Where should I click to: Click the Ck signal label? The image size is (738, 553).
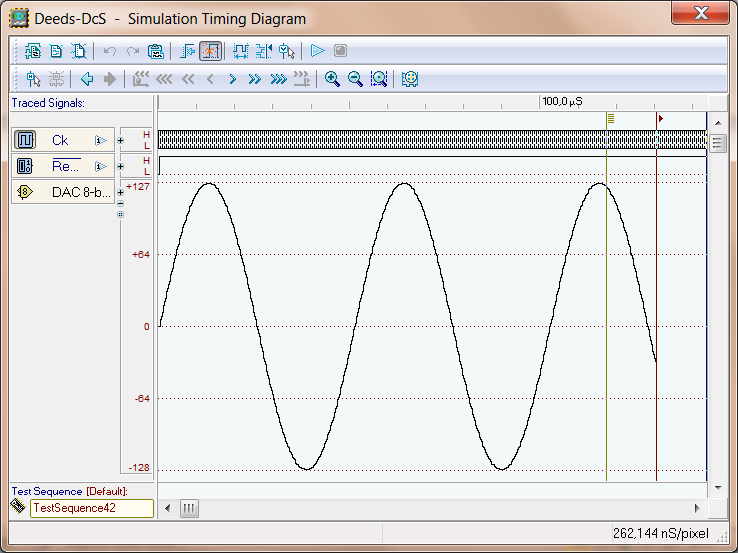(x=60, y=140)
